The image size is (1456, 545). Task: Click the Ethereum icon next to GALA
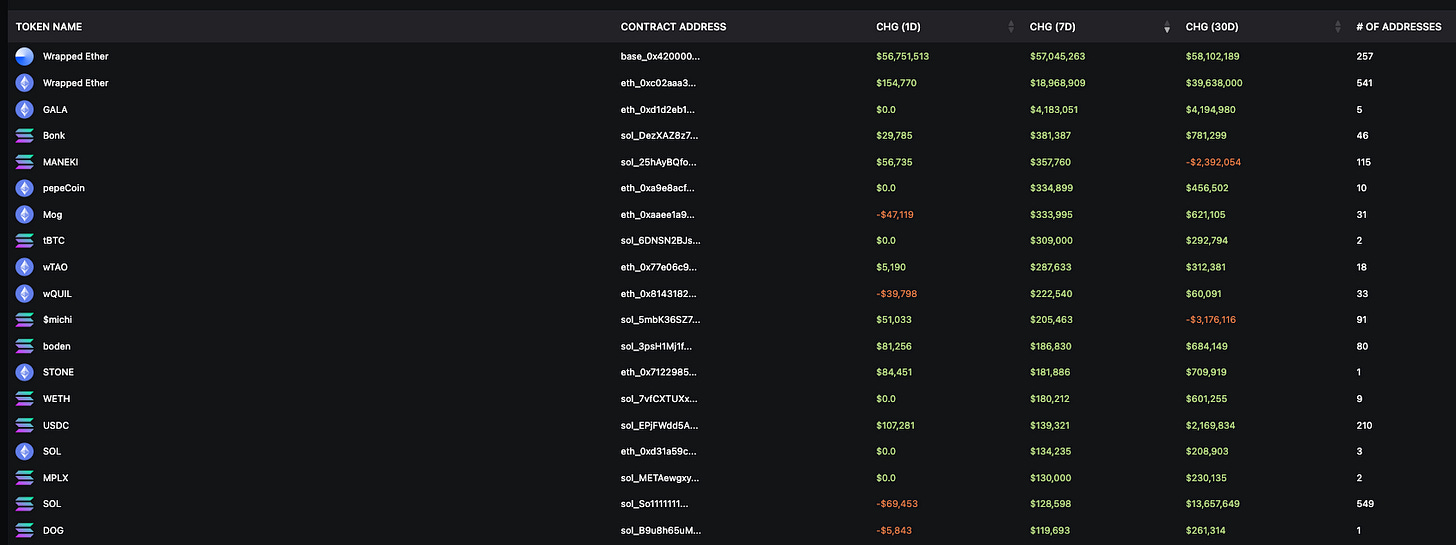coord(25,109)
